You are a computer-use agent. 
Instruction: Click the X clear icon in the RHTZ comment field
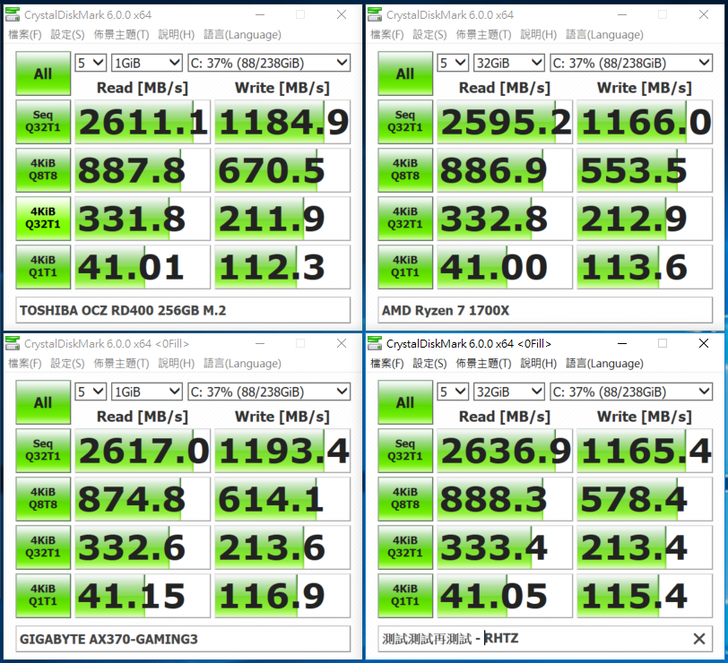click(699, 639)
